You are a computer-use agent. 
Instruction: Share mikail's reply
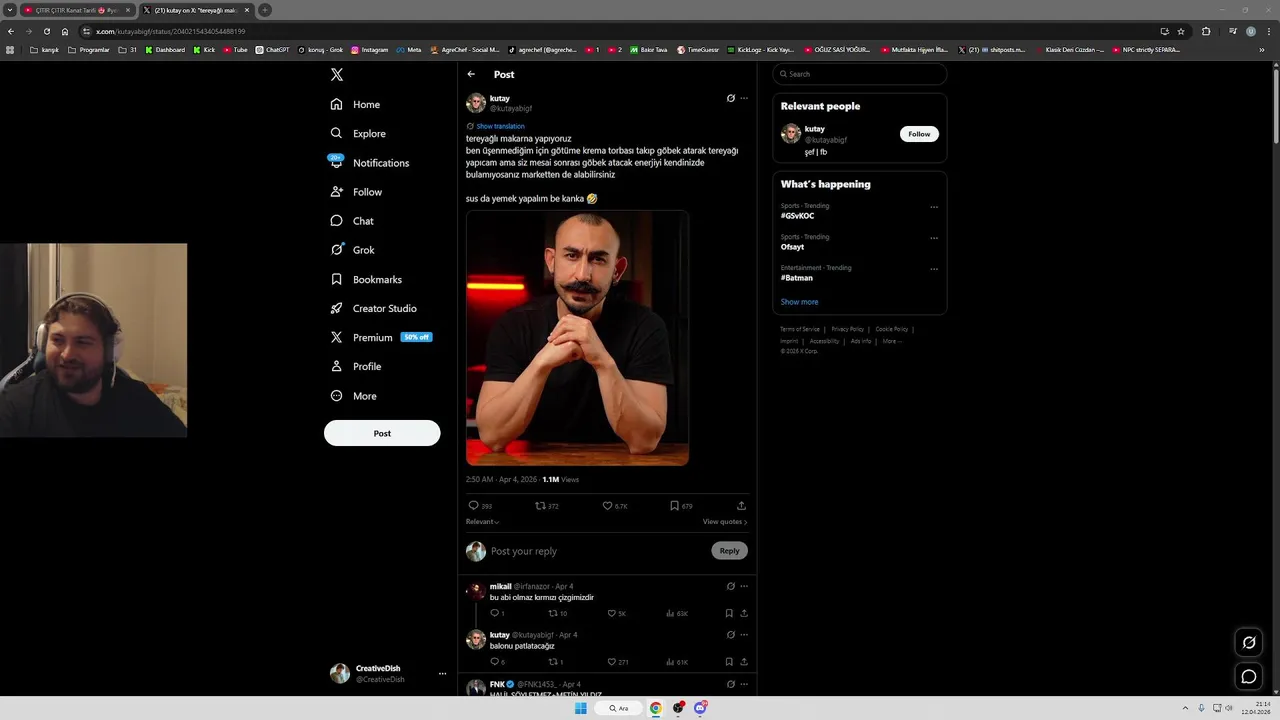(x=744, y=613)
